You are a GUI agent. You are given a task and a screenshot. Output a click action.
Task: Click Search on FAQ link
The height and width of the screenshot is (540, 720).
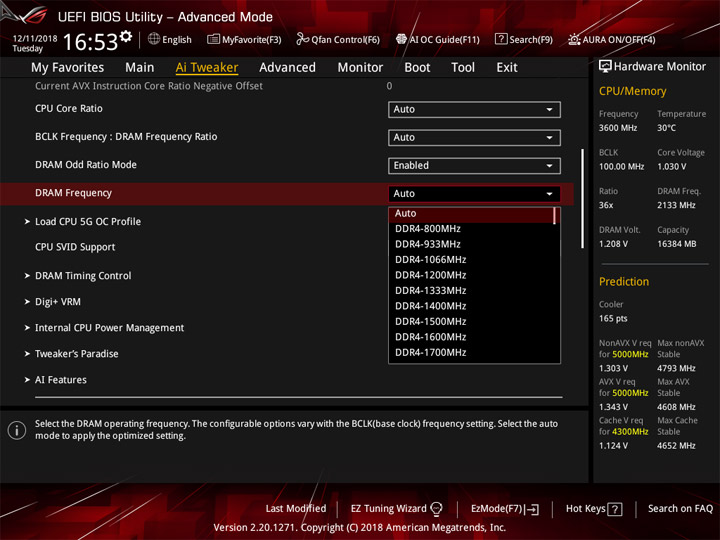[681, 509]
